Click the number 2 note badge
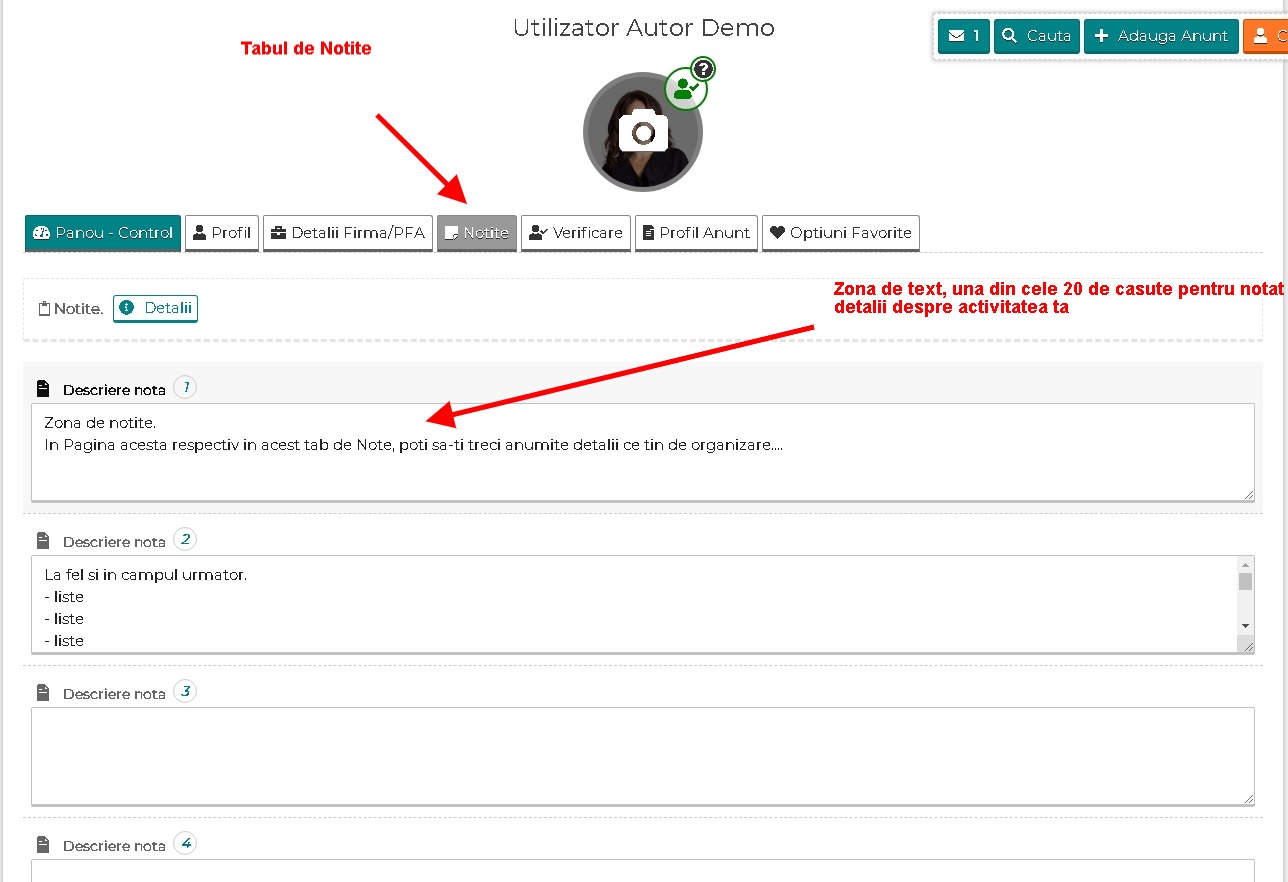 (x=185, y=540)
